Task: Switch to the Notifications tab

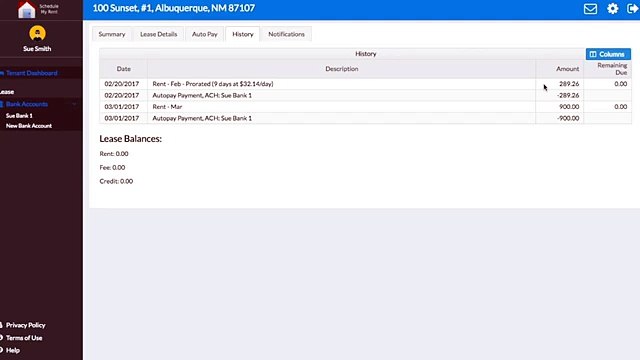Action: (286, 34)
